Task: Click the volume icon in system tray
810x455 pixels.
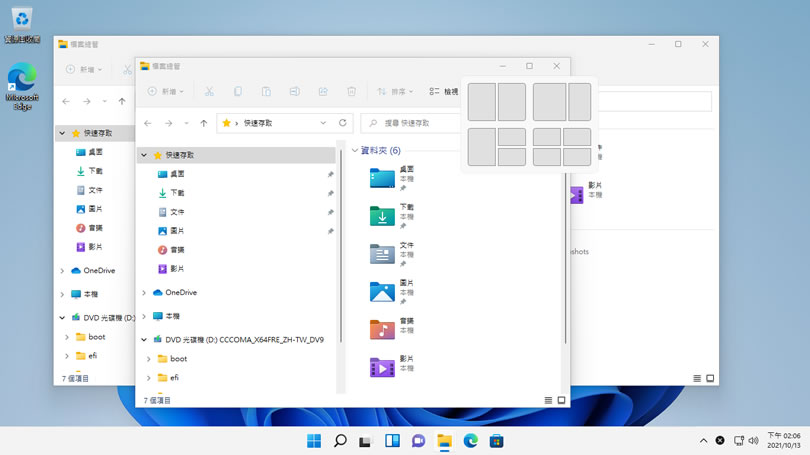Action: pos(754,441)
